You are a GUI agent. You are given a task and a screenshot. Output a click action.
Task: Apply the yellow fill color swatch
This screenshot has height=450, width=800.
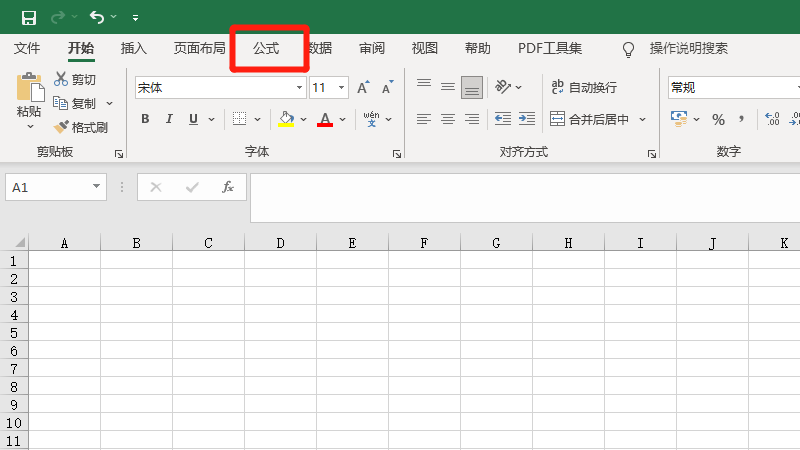click(286, 119)
